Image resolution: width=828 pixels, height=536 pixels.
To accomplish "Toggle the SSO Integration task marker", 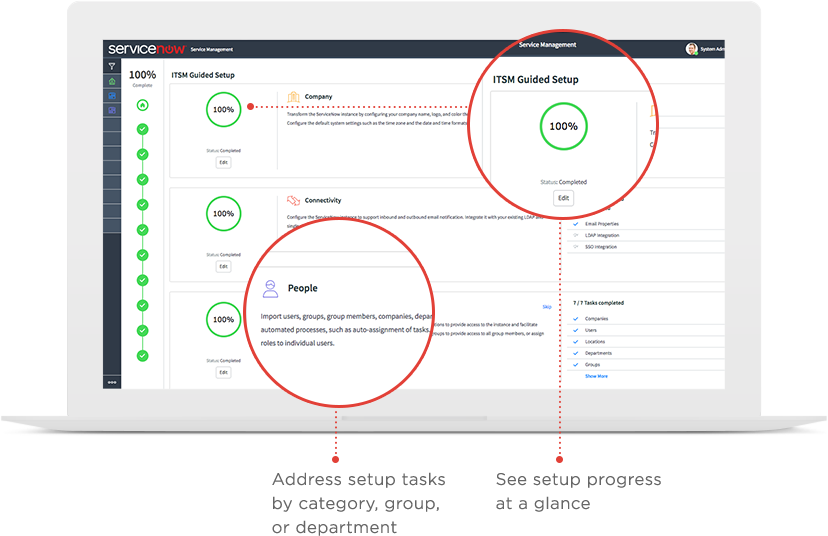I will (x=576, y=247).
